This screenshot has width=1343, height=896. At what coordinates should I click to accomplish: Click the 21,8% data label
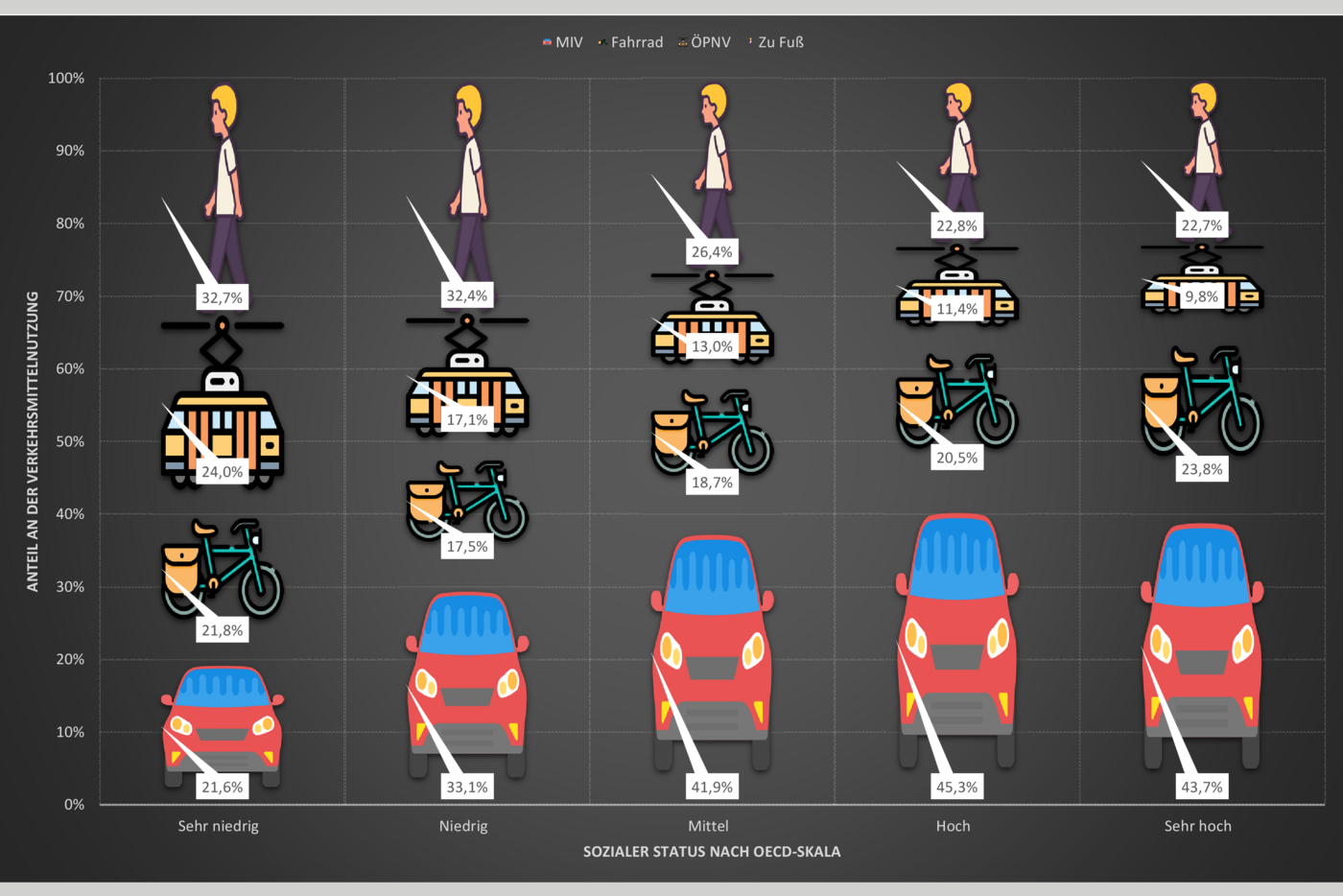pyautogui.click(x=223, y=630)
